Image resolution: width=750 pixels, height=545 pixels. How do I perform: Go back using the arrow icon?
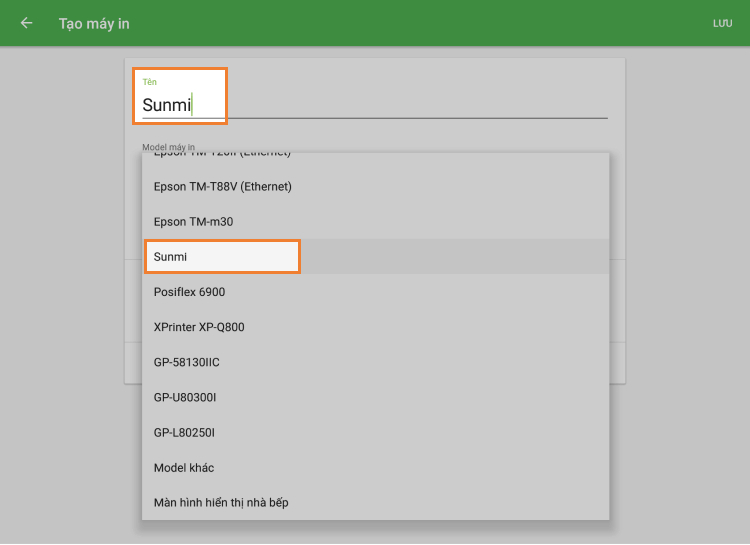pos(26,23)
